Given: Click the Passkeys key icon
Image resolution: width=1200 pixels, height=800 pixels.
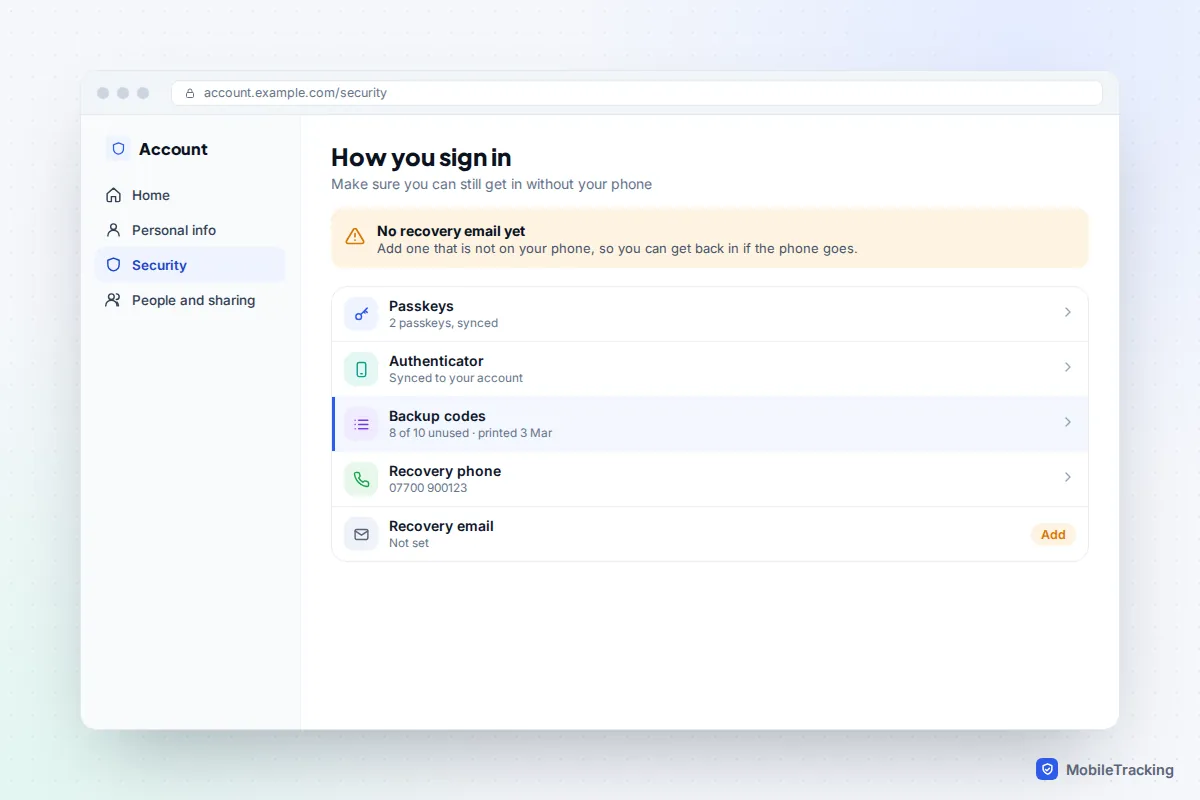Looking at the screenshot, I should (x=361, y=314).
